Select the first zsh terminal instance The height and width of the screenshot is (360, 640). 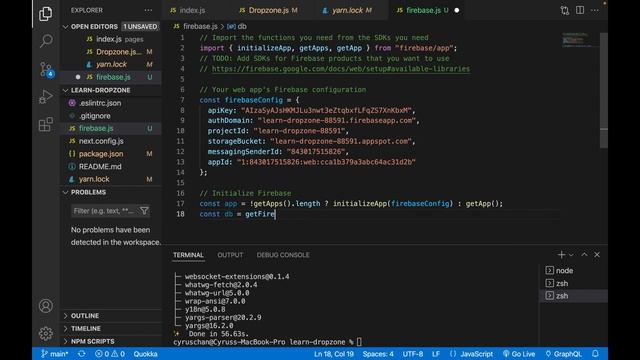pyautogui.click(x=573, y=283)
